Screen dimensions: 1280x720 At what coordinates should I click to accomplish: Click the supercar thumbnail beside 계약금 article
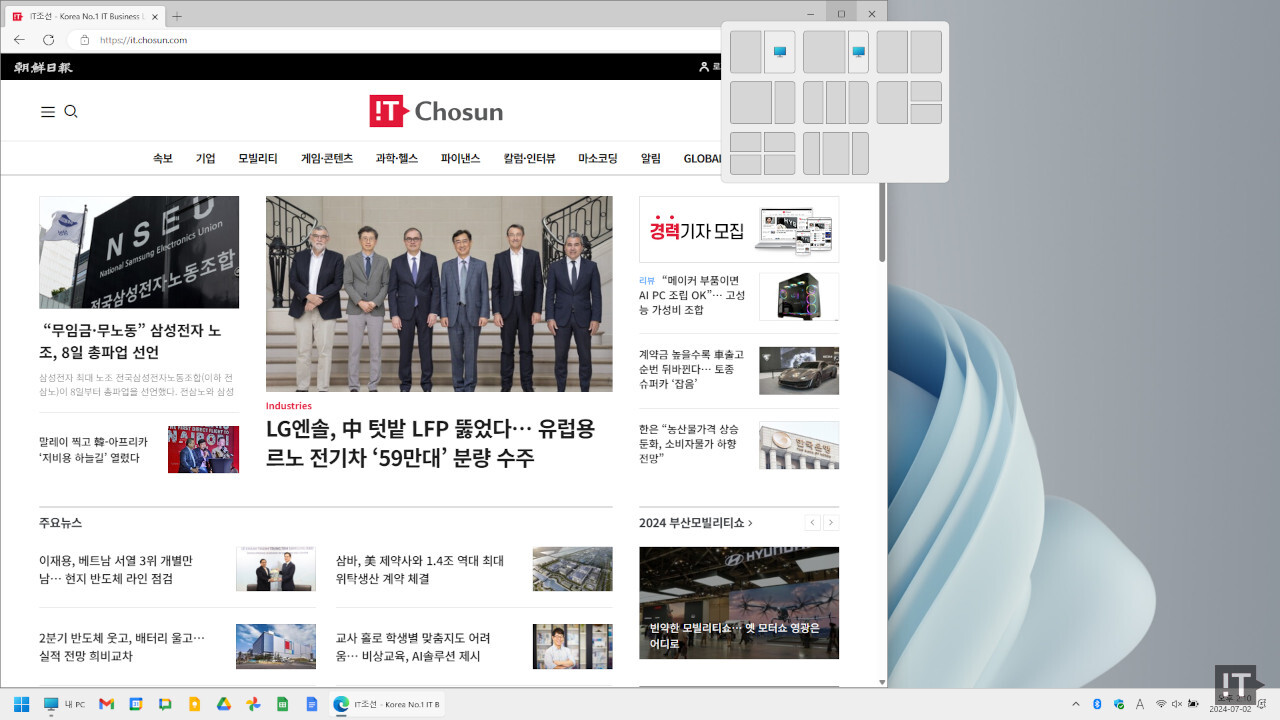point(799,371)
